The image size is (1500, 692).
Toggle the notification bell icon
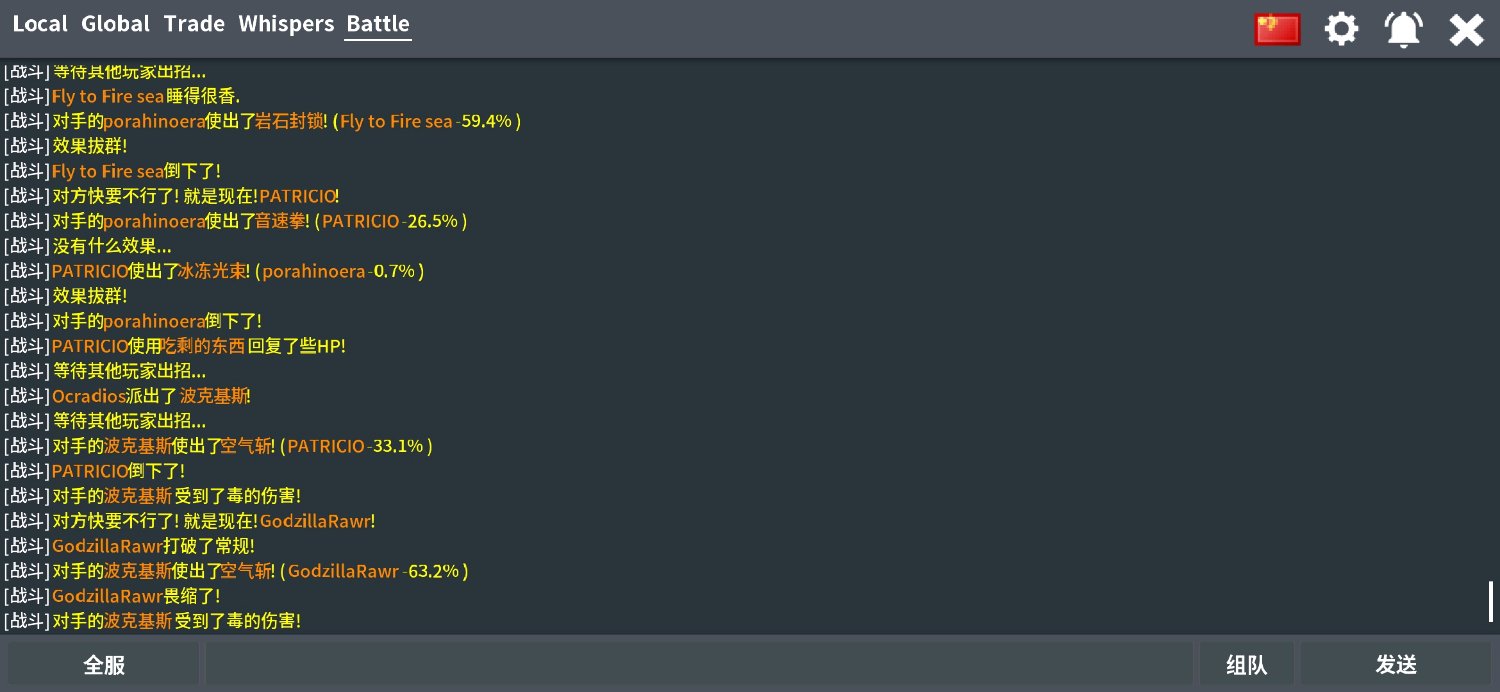(1404, 29)
